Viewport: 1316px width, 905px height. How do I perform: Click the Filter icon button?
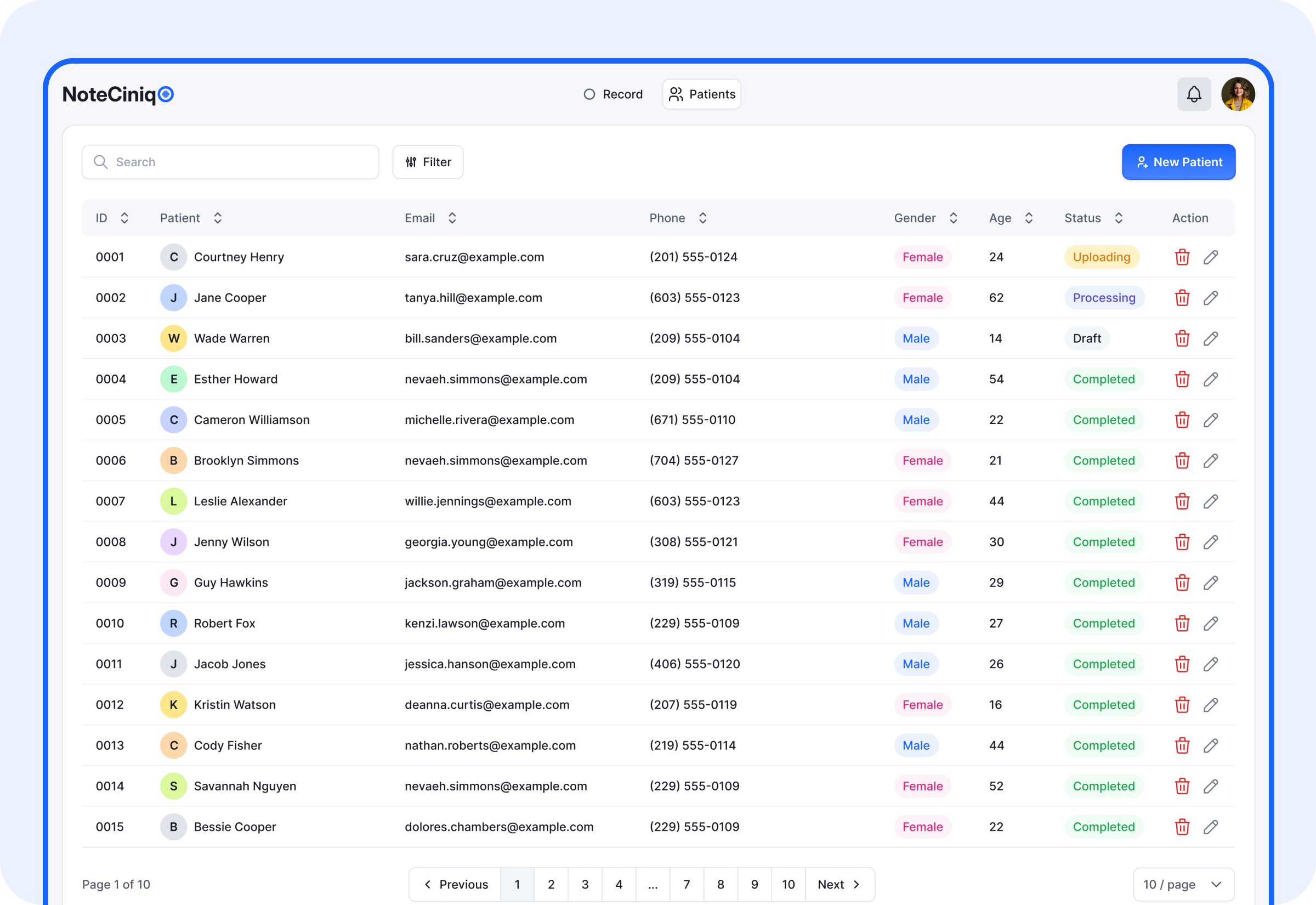click(412, 162)
